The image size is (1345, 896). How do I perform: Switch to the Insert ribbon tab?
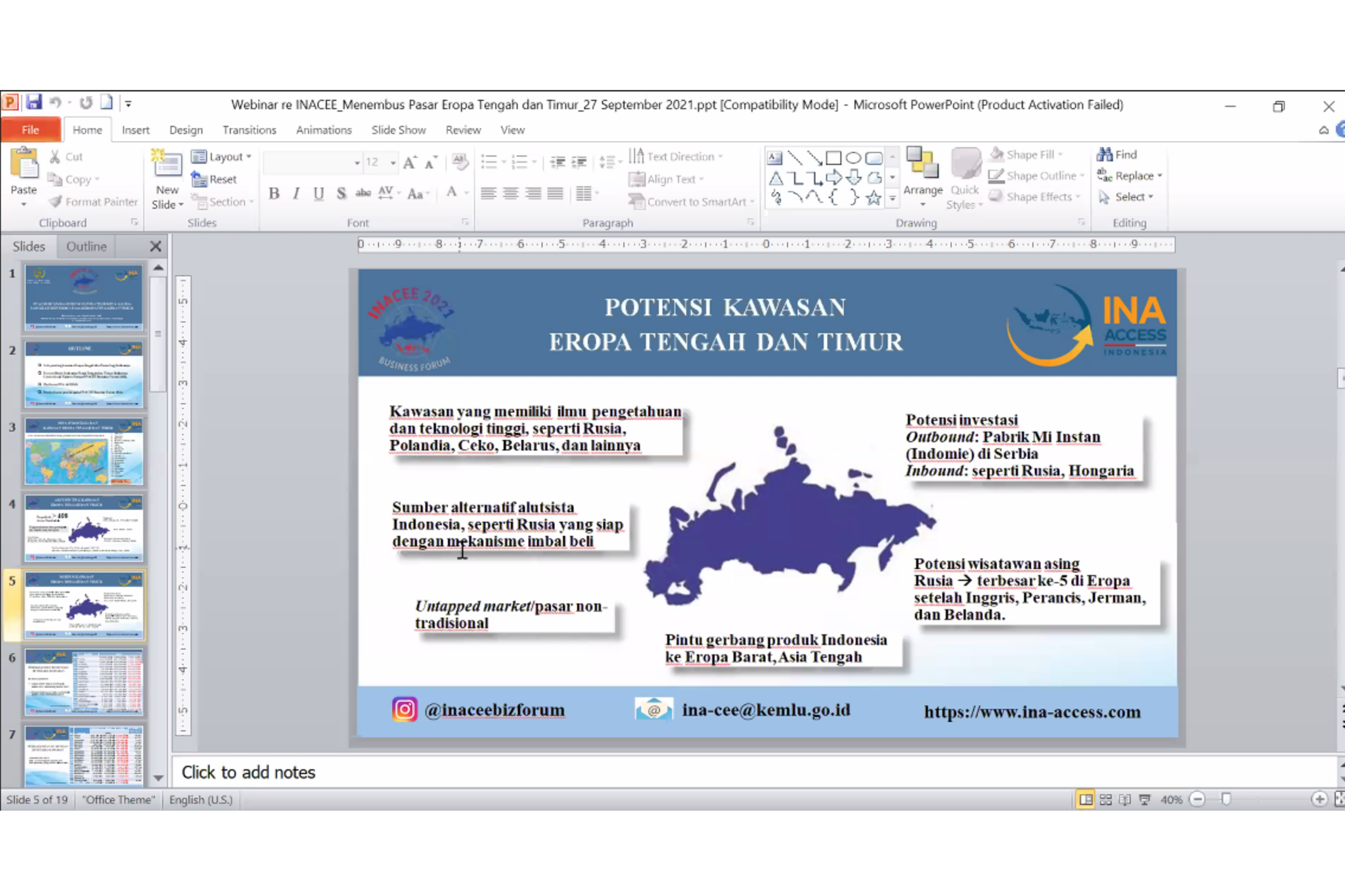[x=135, y=130]
